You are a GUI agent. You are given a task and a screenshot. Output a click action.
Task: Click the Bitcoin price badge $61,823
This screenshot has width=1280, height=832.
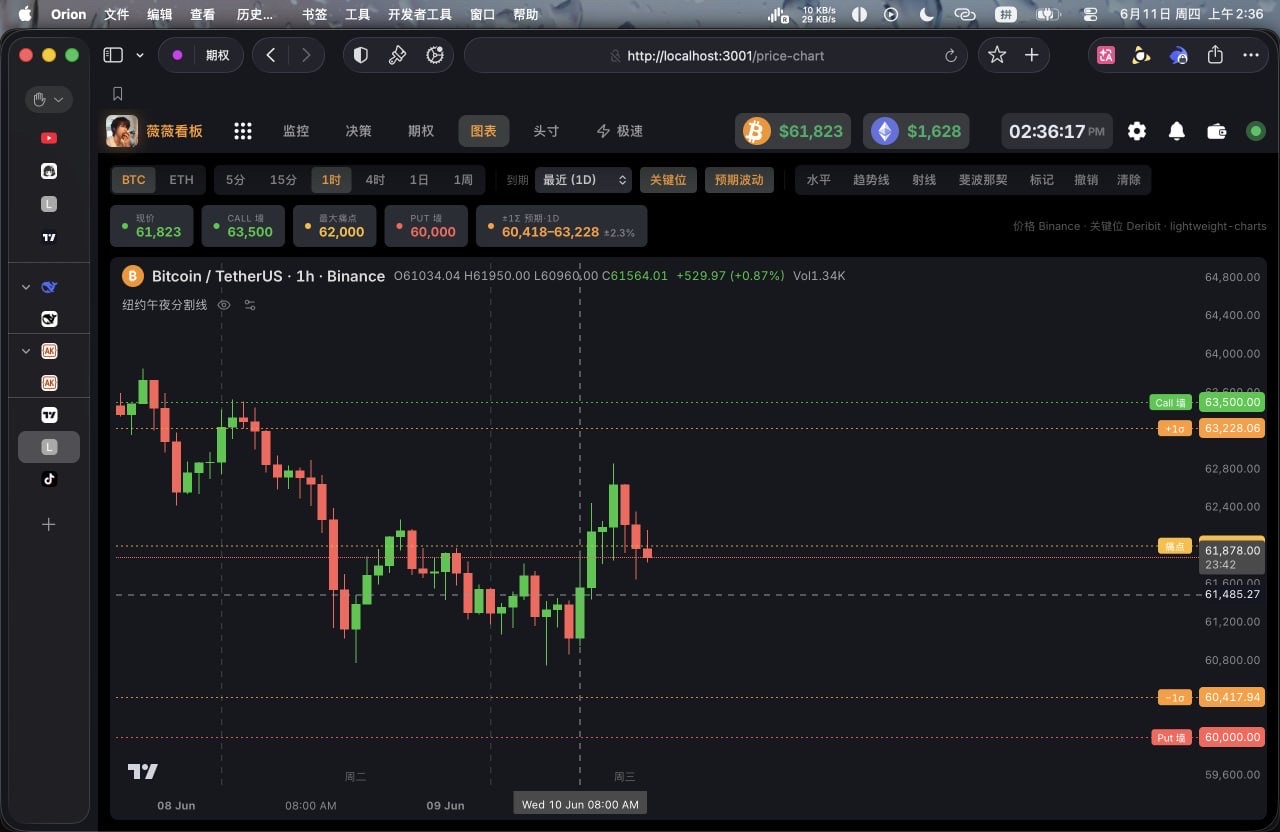point(794,131)
